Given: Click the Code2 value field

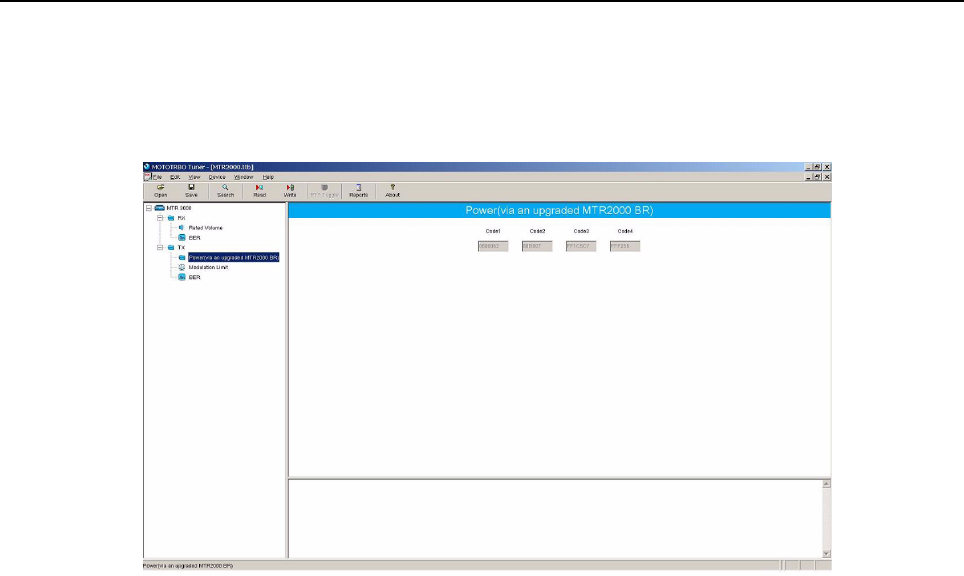Looking at the screenshot, I should [537, 246].
